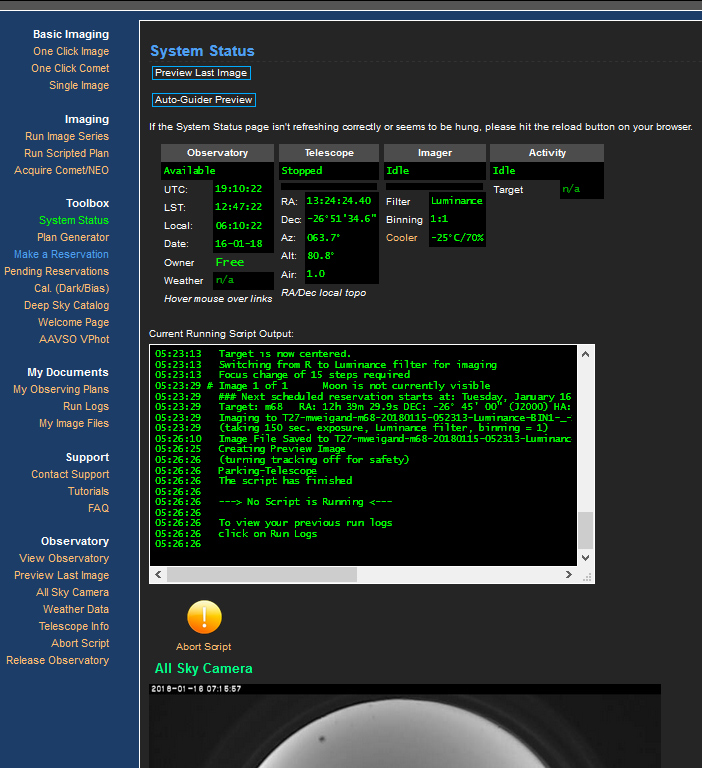
Task: Select Make a Reservation menu item
Action: (x=61, y=254)
